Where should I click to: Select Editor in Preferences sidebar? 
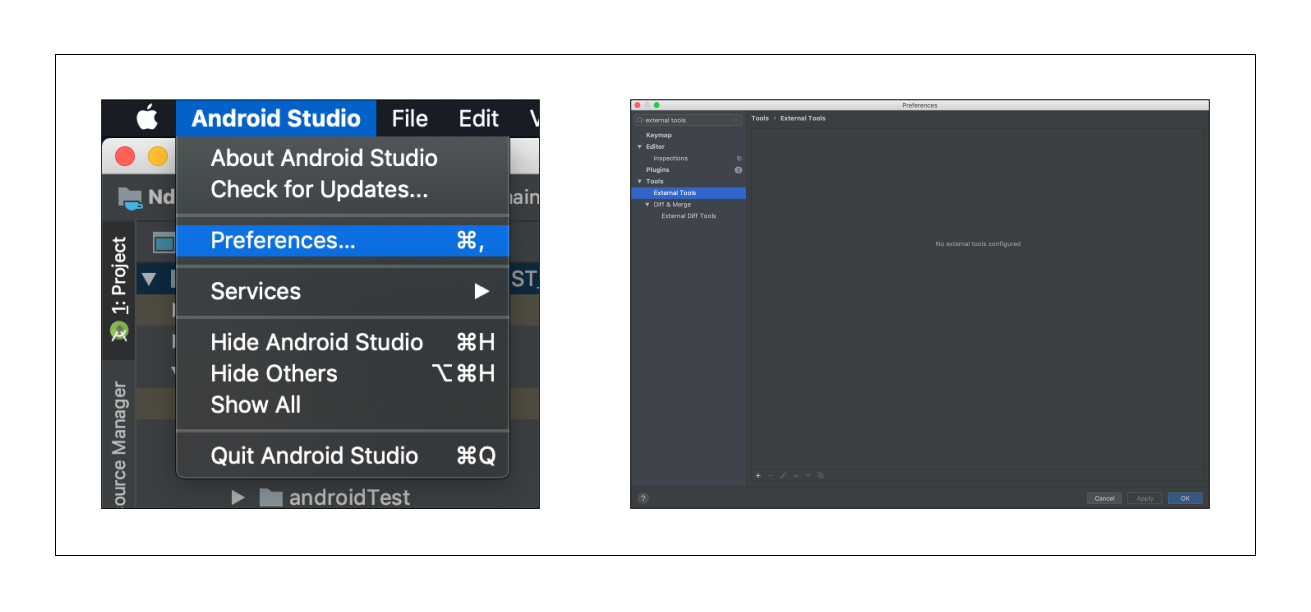(x=655, y=147)
